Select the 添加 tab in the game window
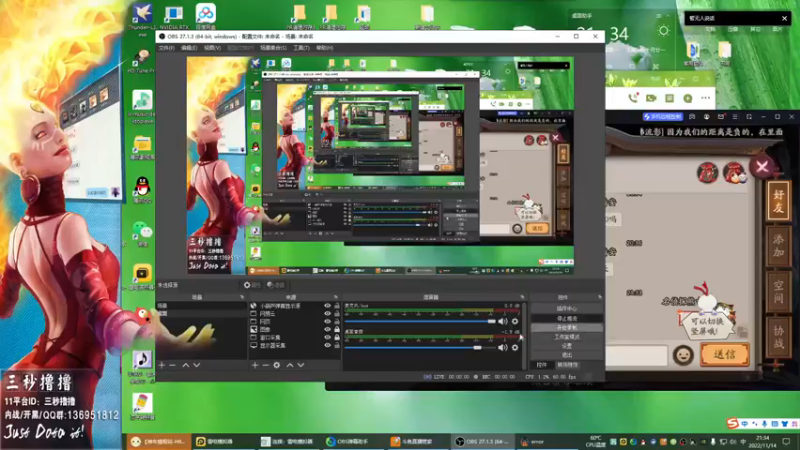Screen dimensions: 800x450 click(778, 246)
